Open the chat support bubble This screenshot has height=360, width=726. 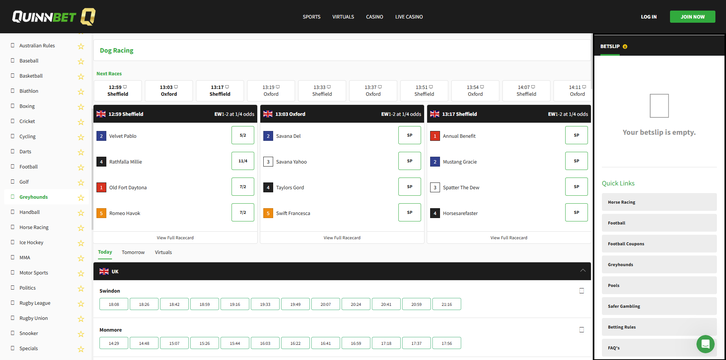tap(705, 344)
